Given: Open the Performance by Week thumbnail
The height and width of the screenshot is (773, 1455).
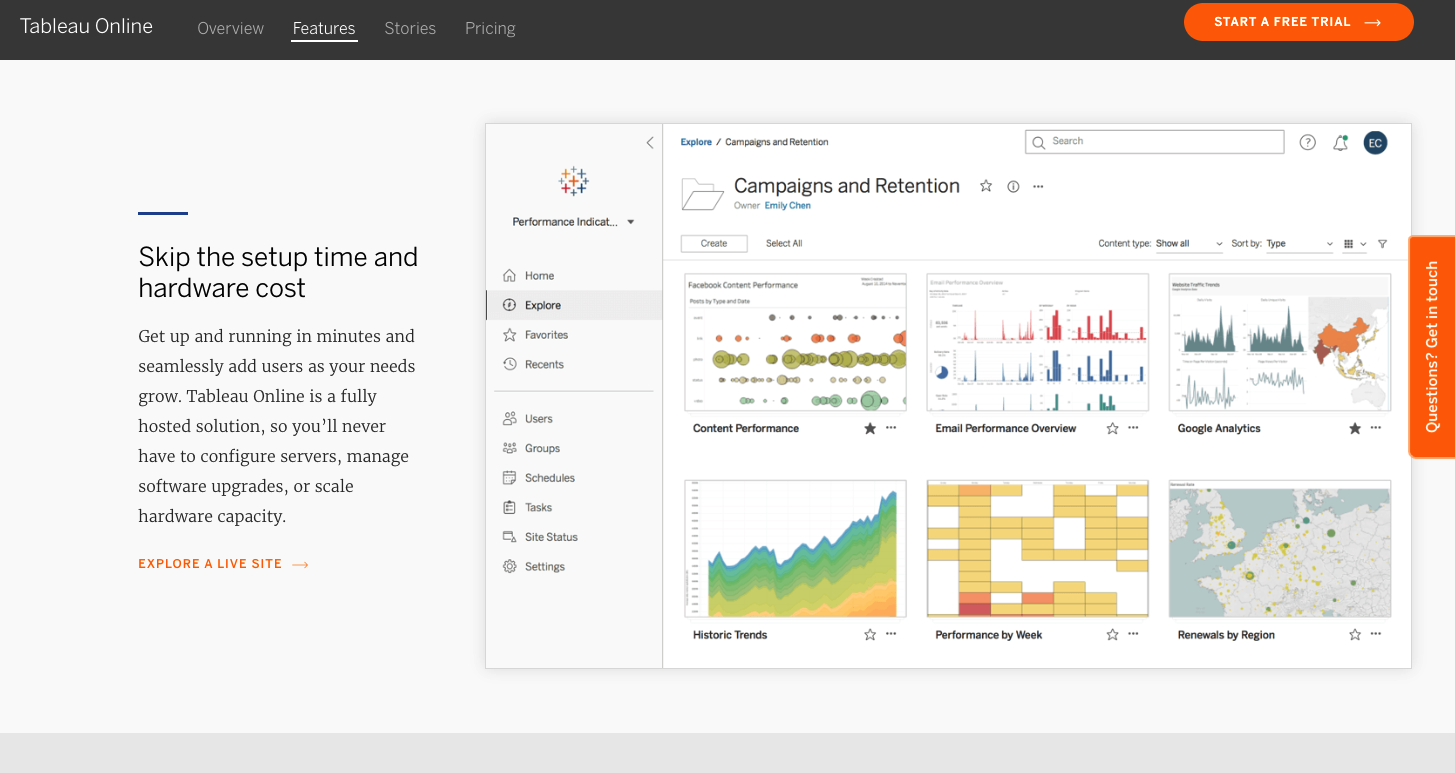Looking at the screenshot, I should pos(1038,548).
